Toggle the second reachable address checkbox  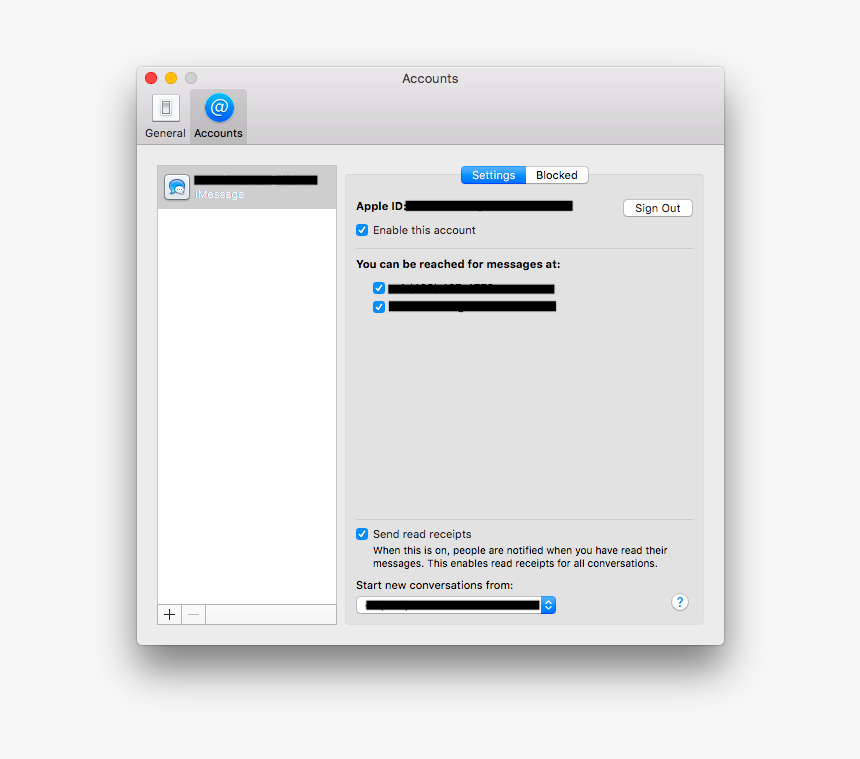click(379, 307)
